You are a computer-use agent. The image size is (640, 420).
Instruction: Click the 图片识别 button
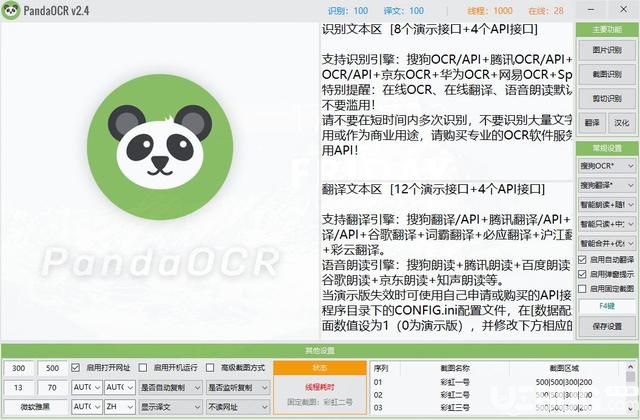pos(607,50)
